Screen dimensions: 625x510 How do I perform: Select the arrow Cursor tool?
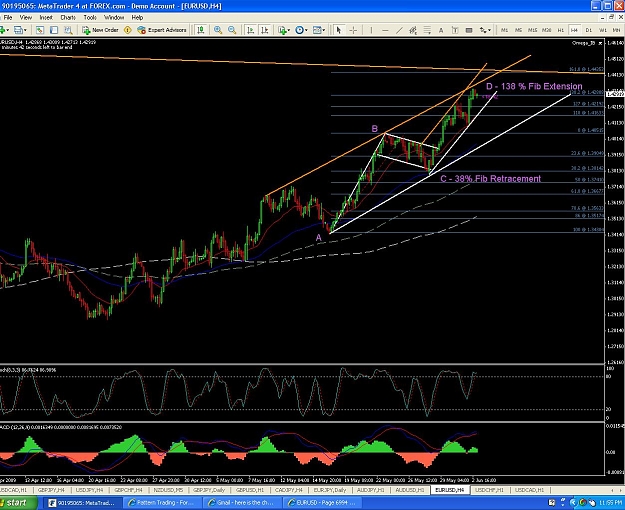point(339,30)
